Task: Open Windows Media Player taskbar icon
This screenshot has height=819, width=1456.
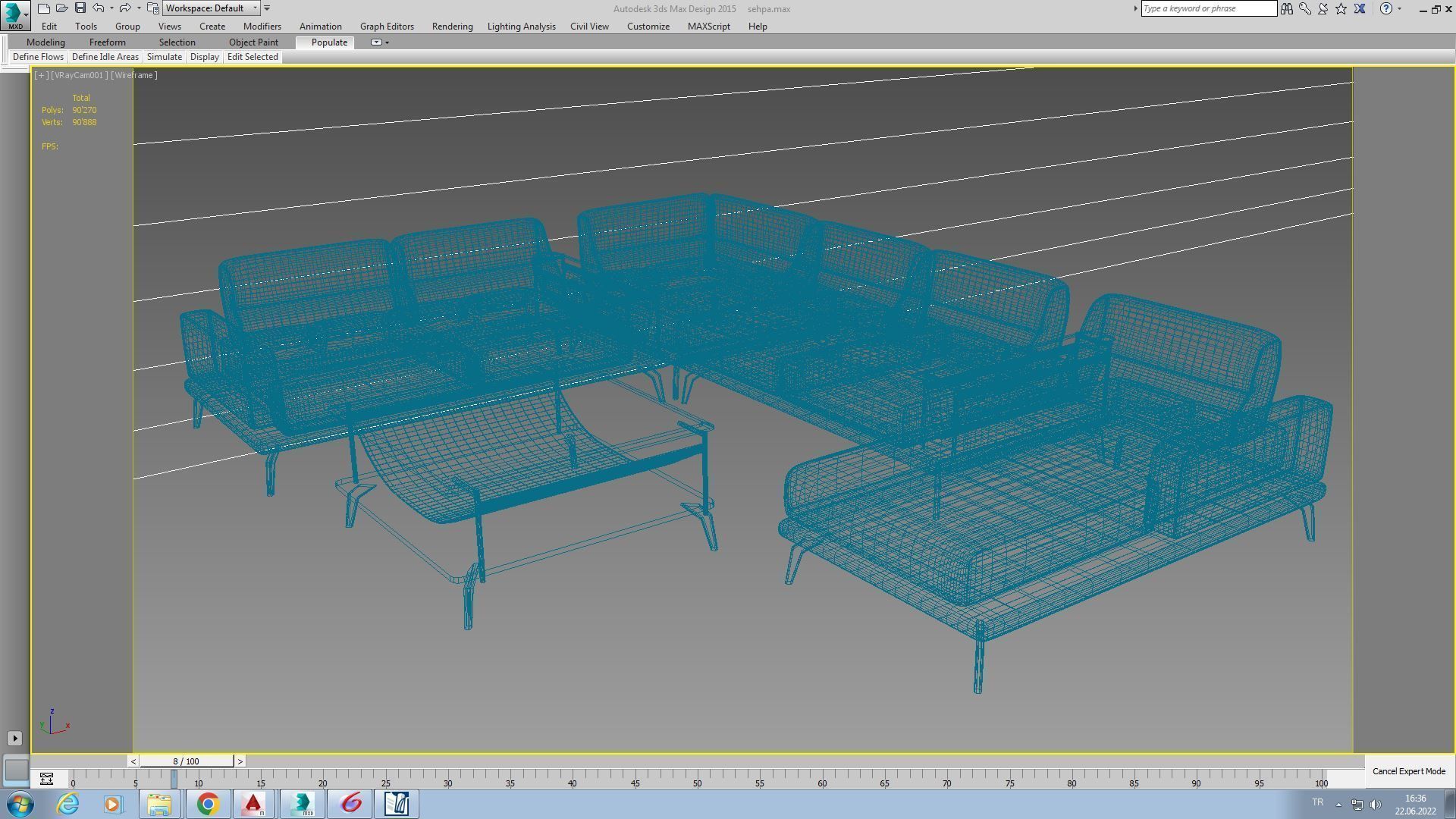Action: point(113,804)
